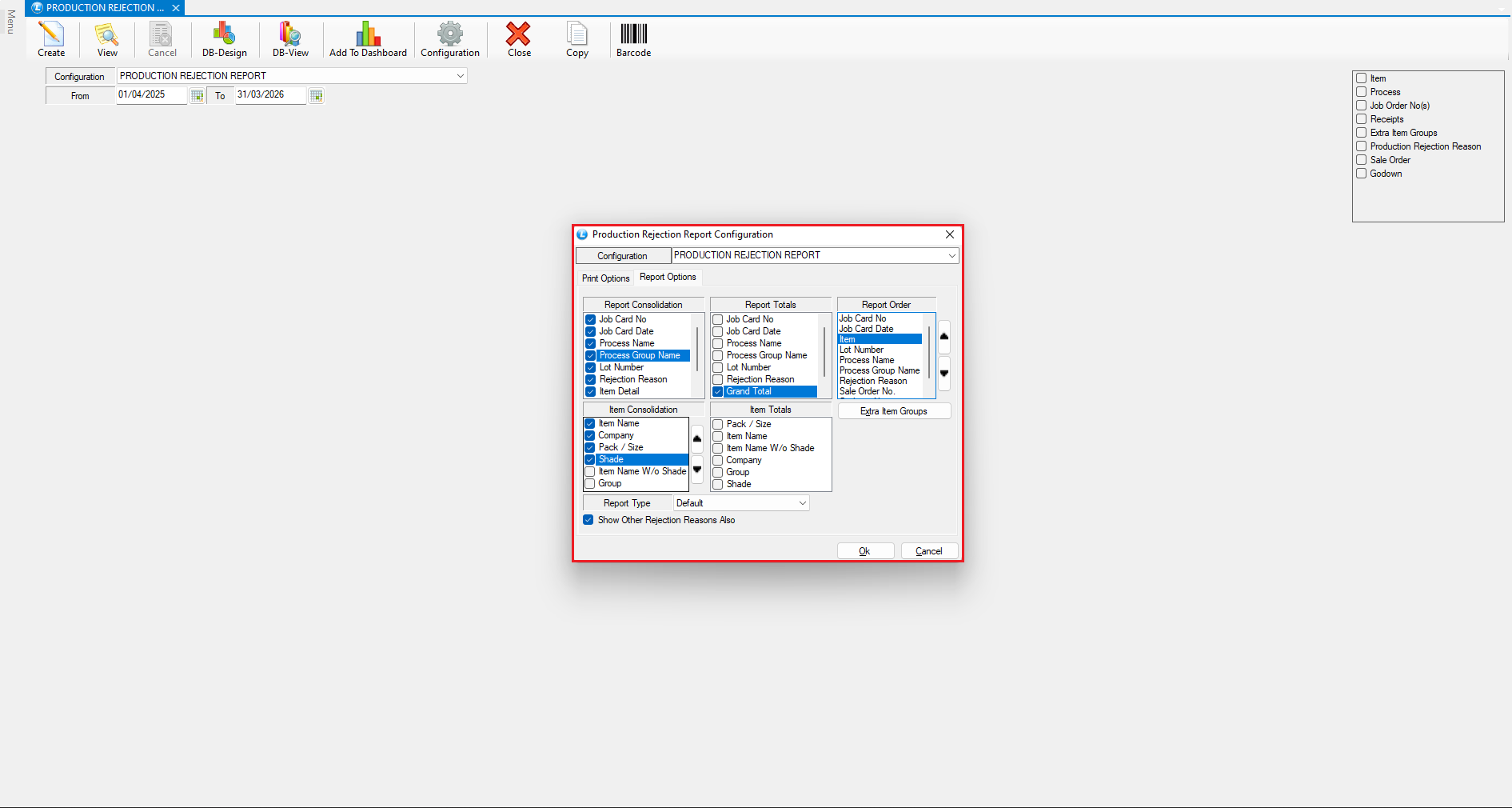This screenshot has width=1512, height=808.
Task: Switch to the Print Options tab
Action: coord(605,278)
